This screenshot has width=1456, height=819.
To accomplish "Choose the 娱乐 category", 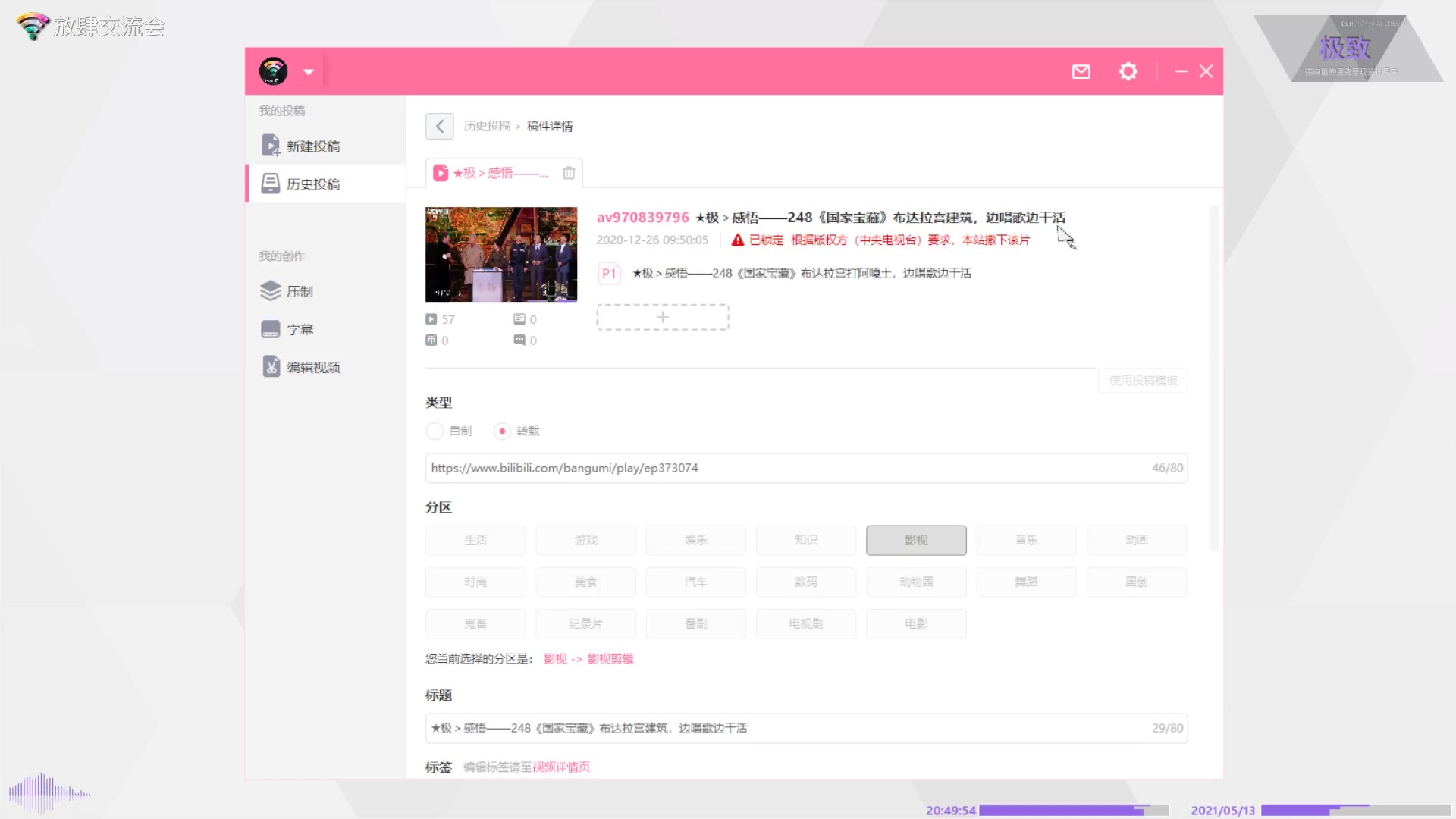I will [x=695, y=540].
